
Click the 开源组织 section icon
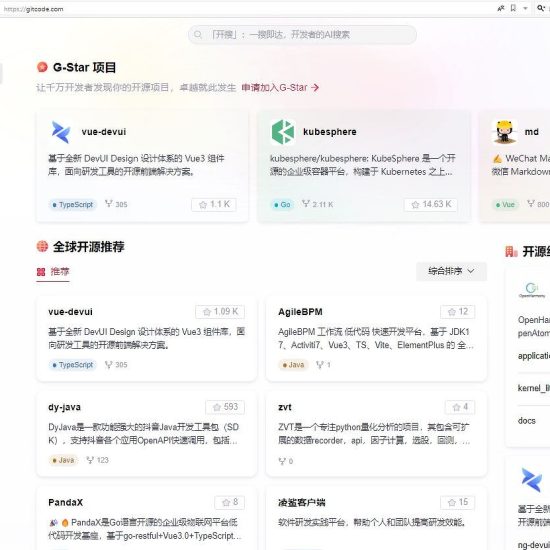(x=511, y=251)
